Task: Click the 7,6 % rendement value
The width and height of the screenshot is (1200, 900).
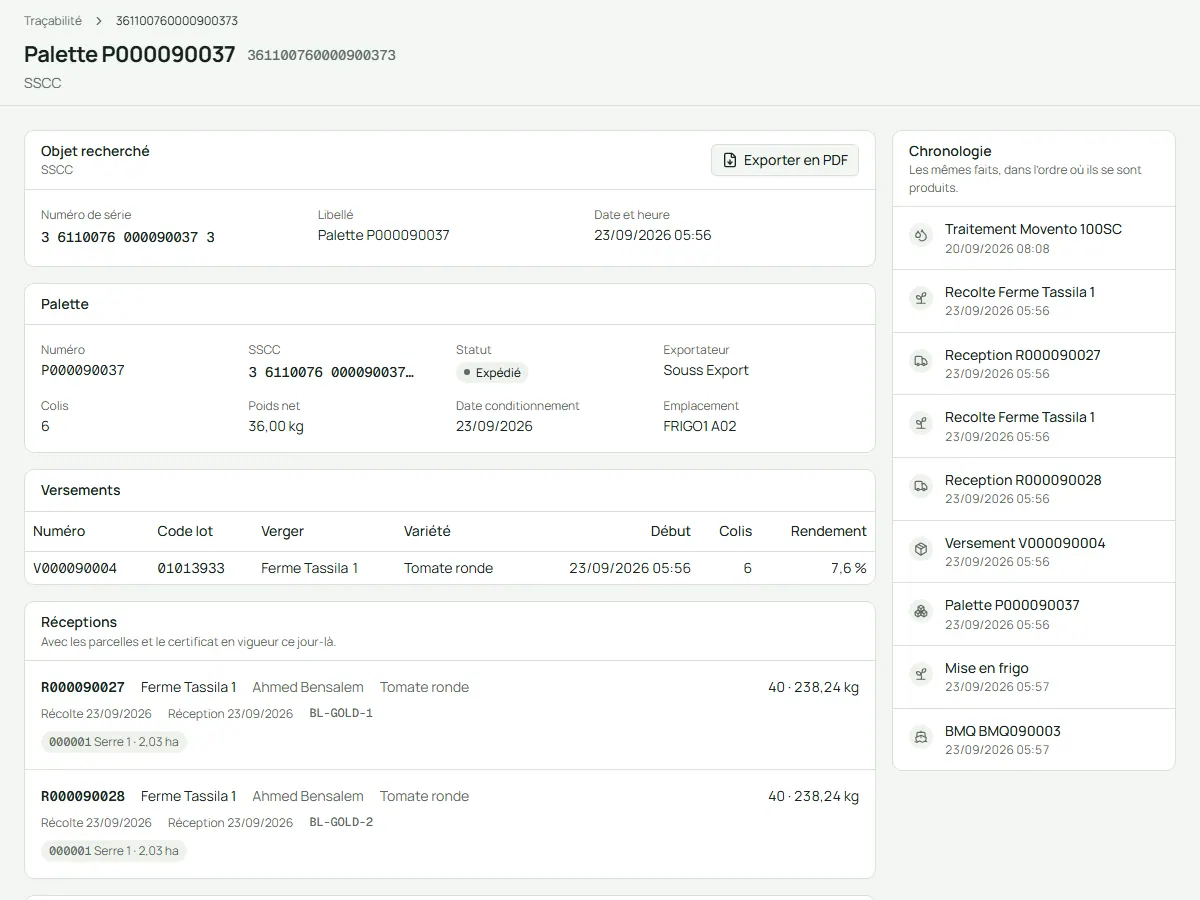Action: click(849, 568)
